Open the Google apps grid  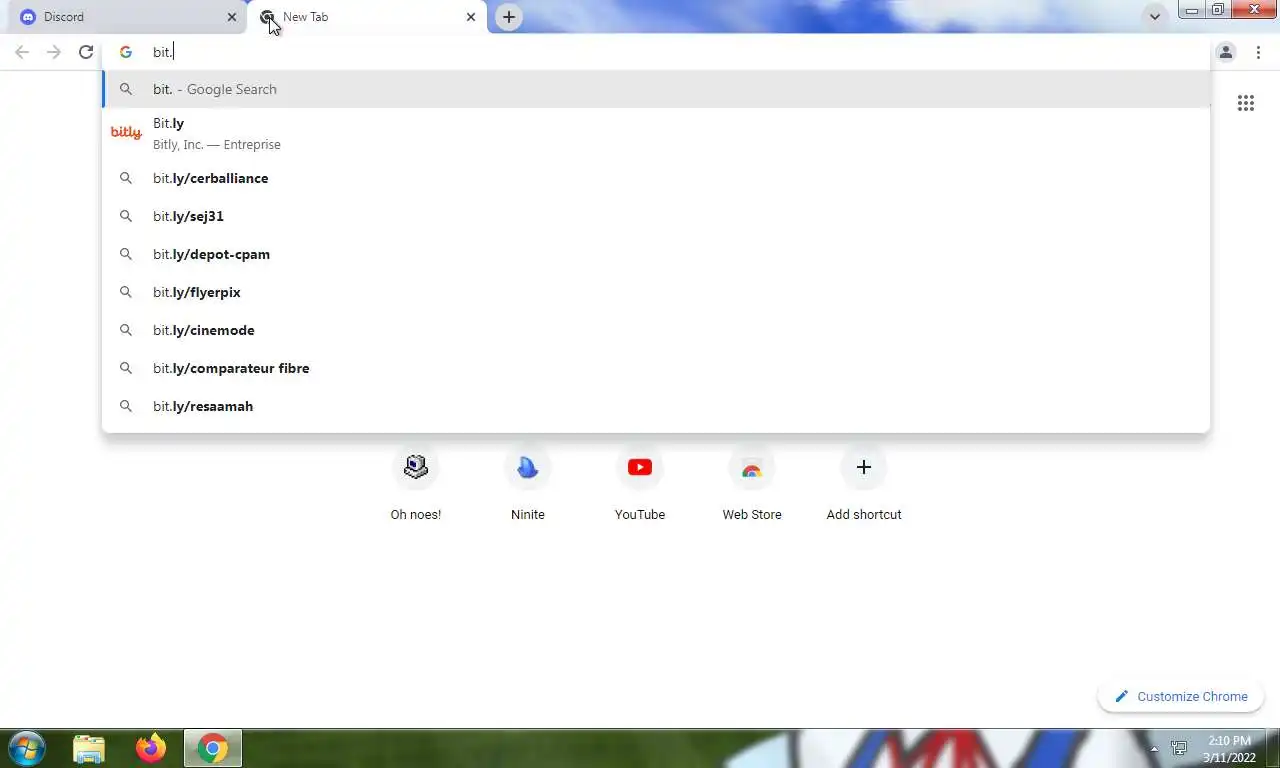(1246, 103)
